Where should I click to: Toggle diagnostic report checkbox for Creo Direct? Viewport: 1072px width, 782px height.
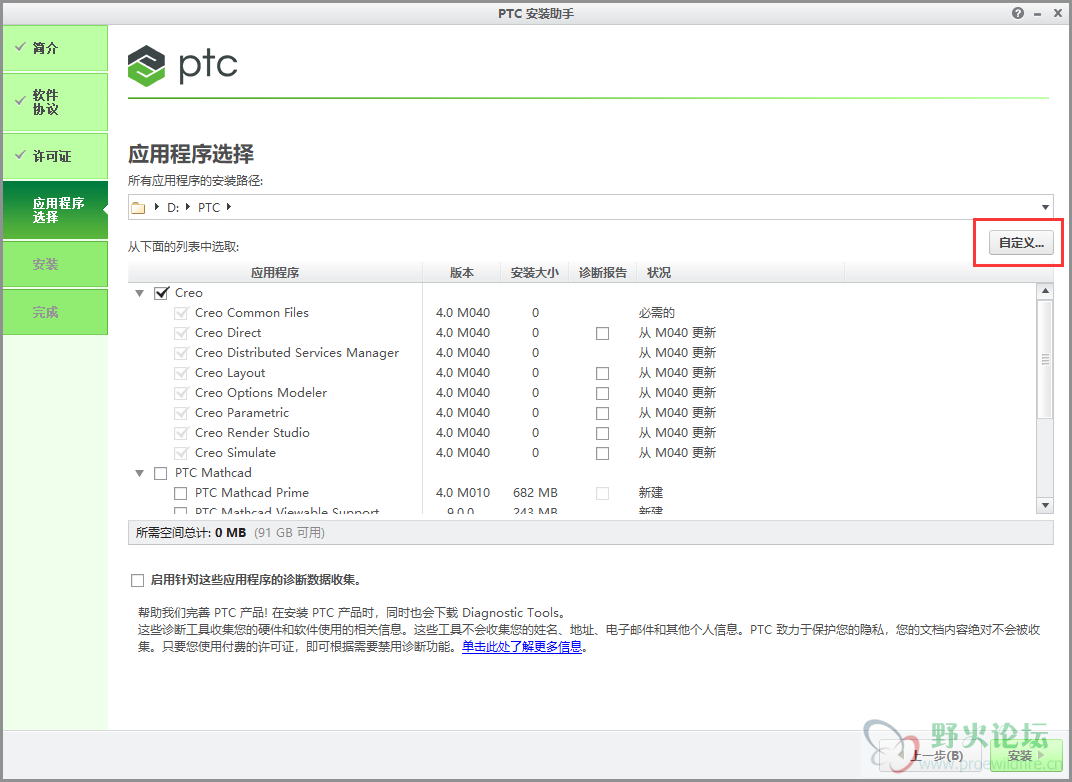(x=602, y=334)
